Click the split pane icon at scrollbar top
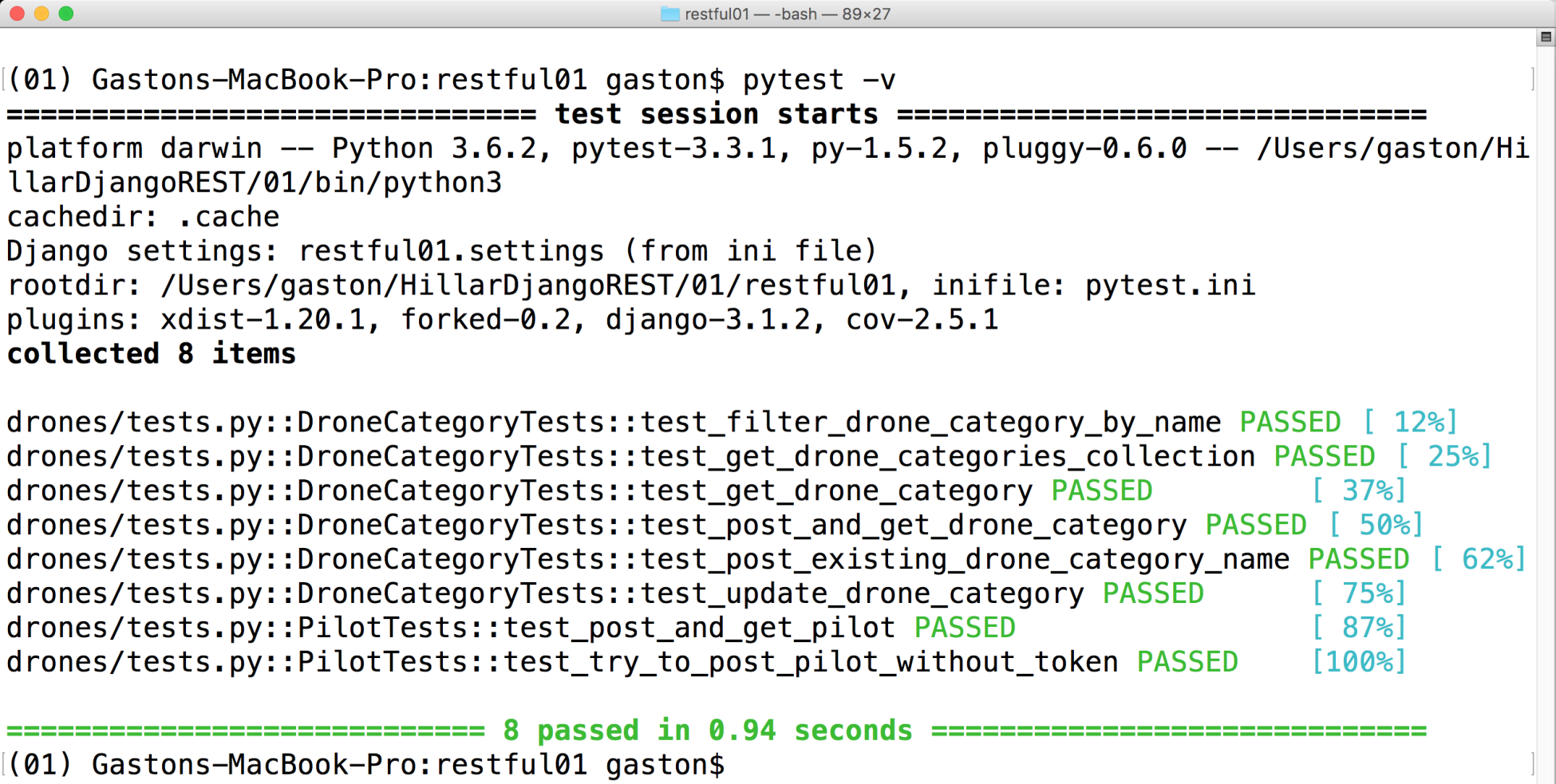1556x784 pixels. point(1546,37)
